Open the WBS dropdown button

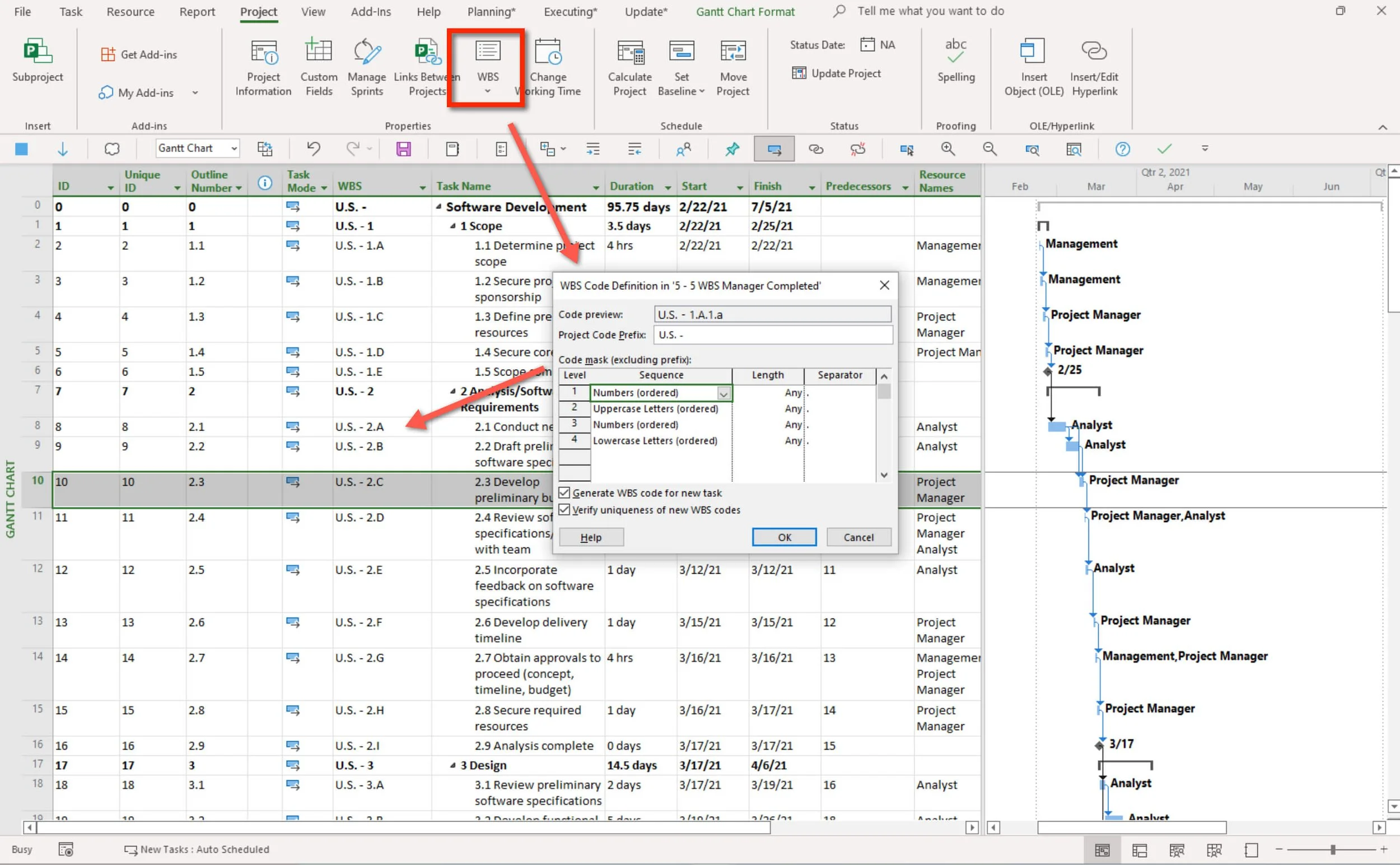[487, 67]
